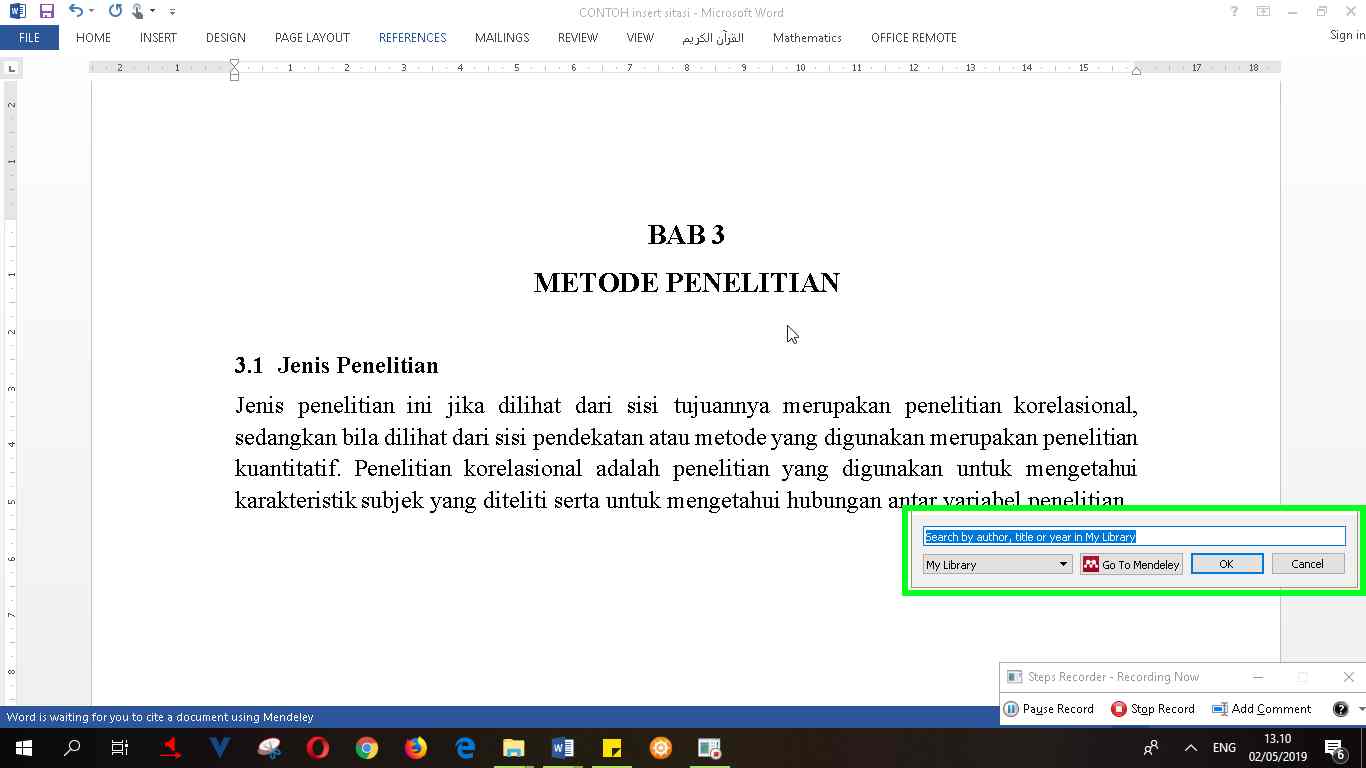Click the Word Help question mark icon
The image size is (1366, 768).
click(x=1234, y=12)
